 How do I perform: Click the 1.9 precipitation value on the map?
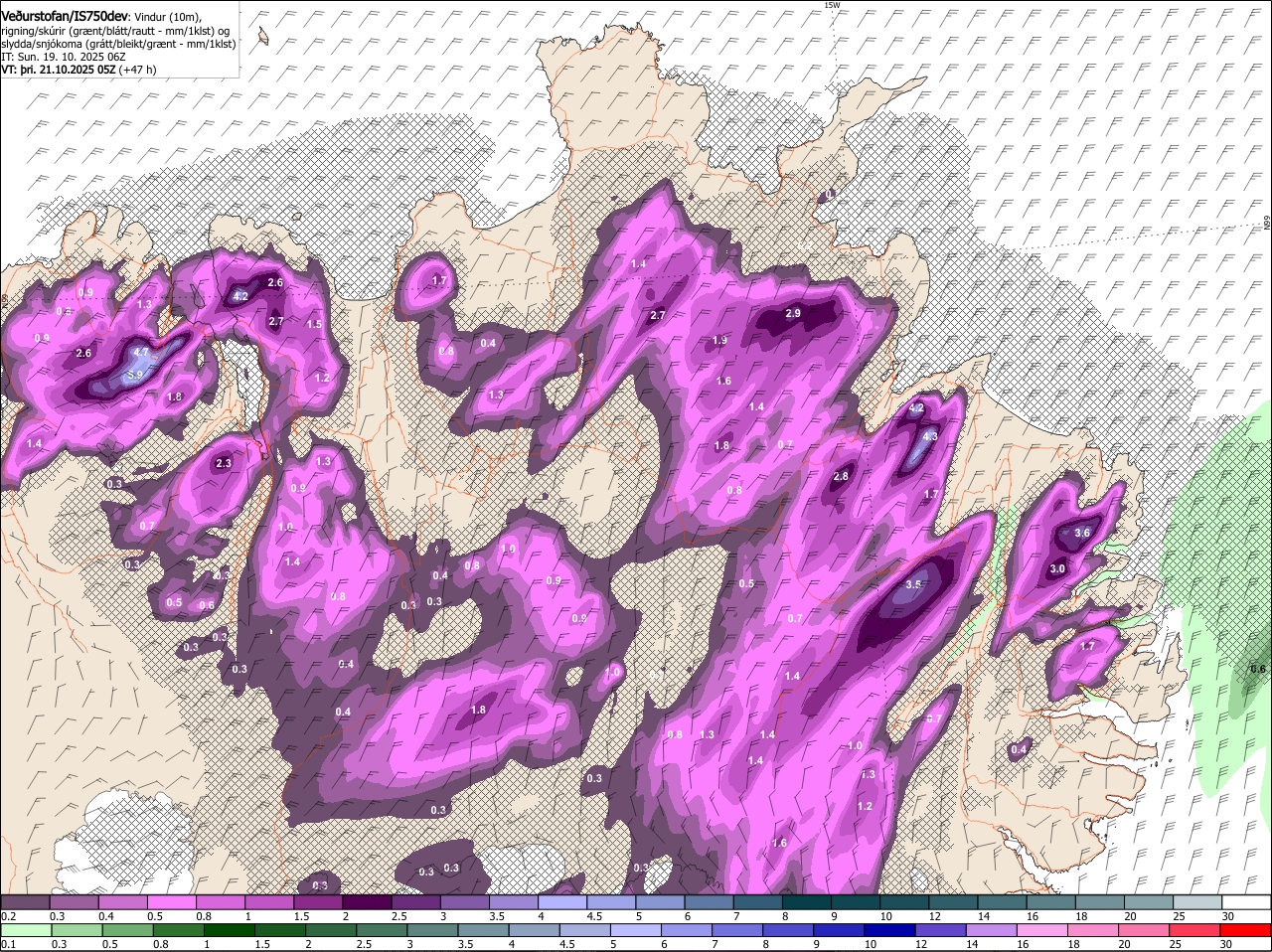720,340
